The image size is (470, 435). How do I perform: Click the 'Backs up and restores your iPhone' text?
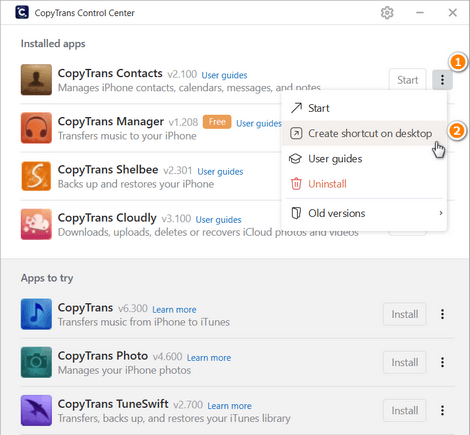coord(136,184)
